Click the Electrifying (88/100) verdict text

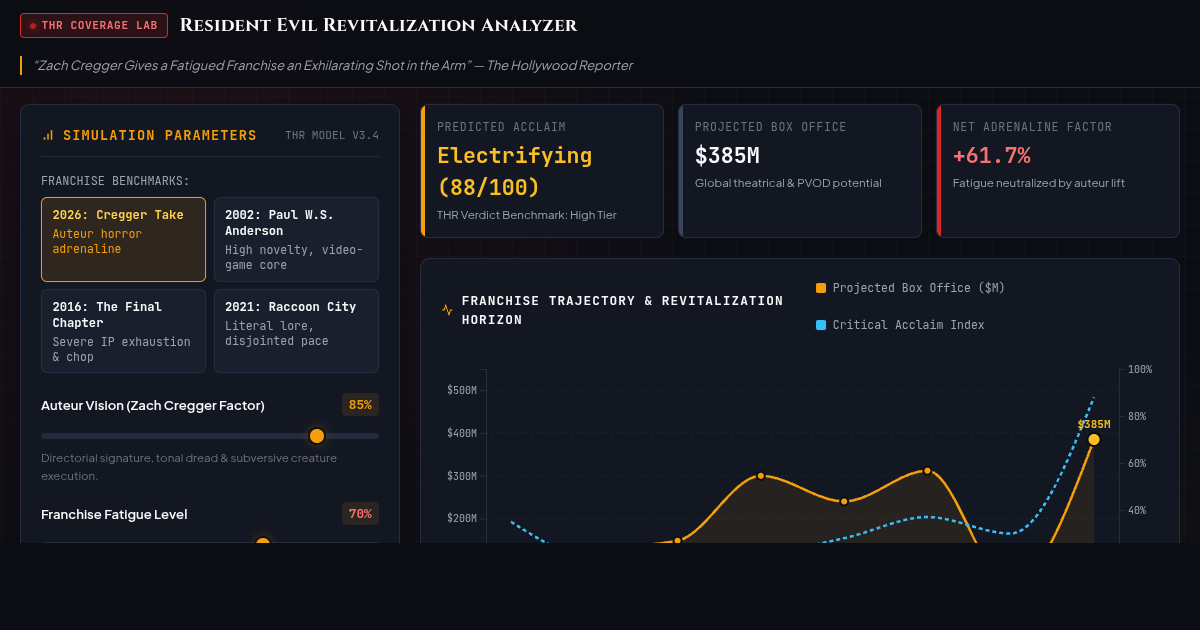(x=514, y=171)
